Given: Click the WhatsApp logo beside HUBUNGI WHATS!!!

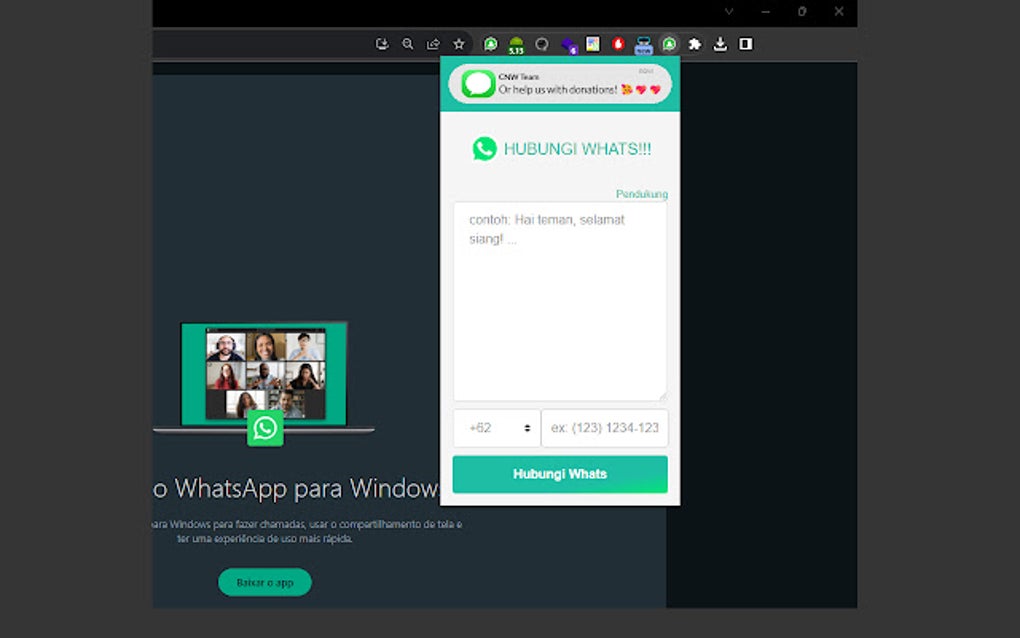Looking at the screenshot, I should 484,148.
